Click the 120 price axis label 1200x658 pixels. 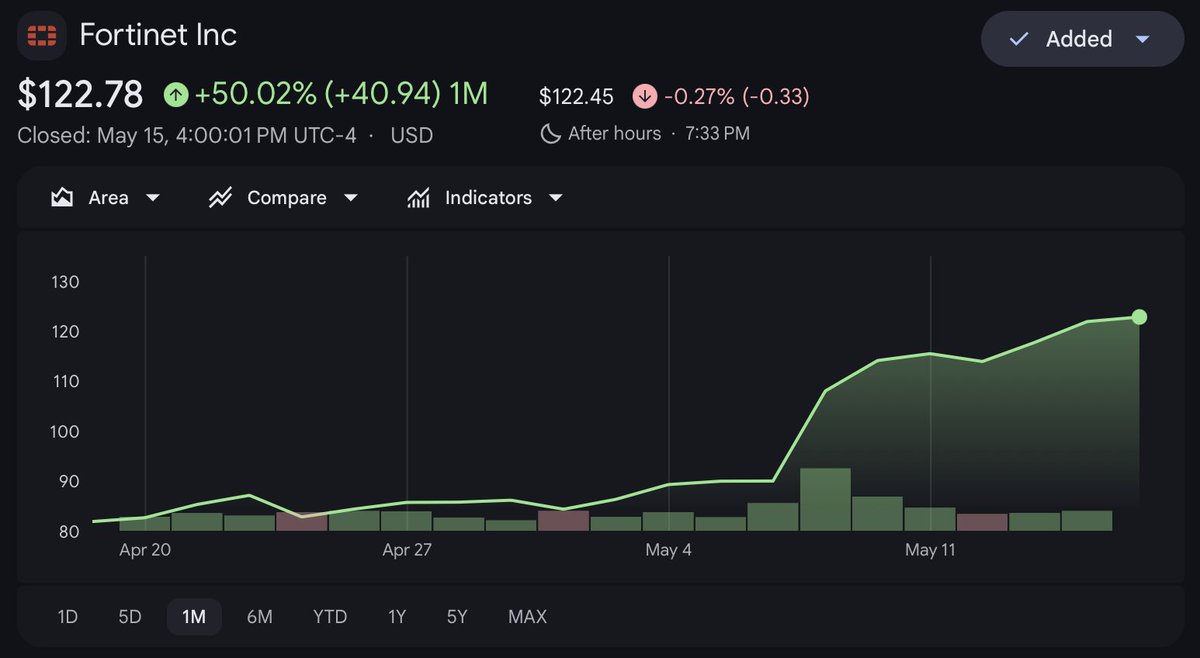click(x=65, y=332)
